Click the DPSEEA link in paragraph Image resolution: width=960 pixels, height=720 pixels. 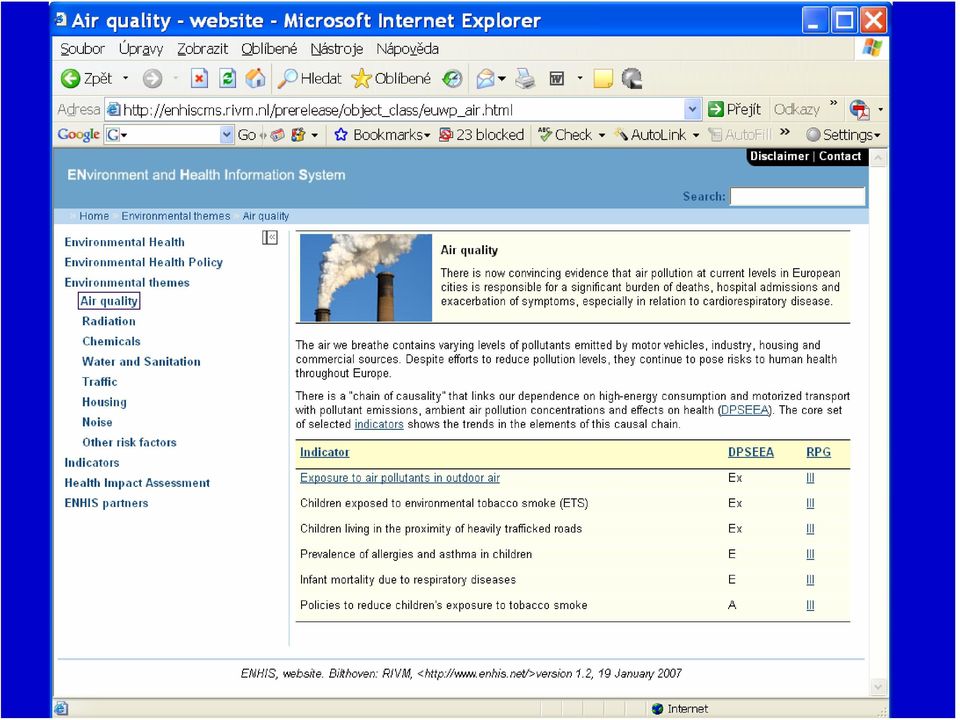[x=744, y=410]
